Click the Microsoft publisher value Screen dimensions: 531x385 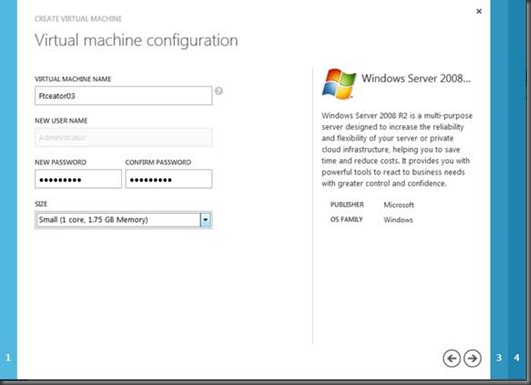pos(399,205)
